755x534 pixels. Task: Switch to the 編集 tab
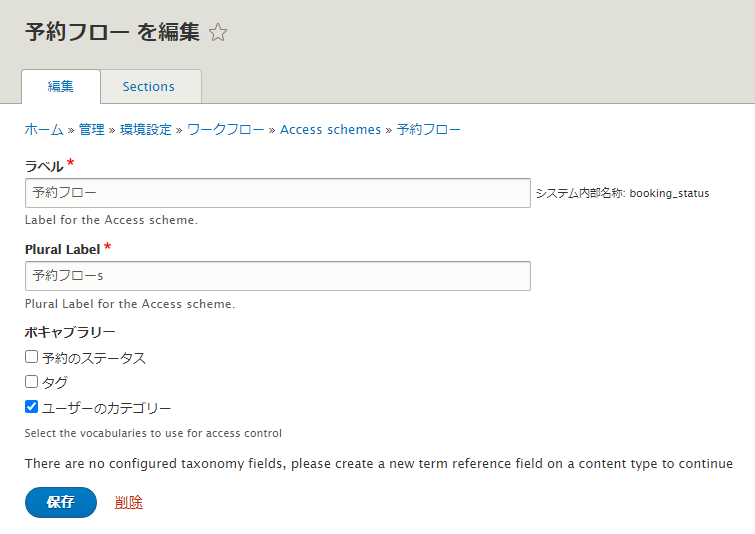(61, 87)
